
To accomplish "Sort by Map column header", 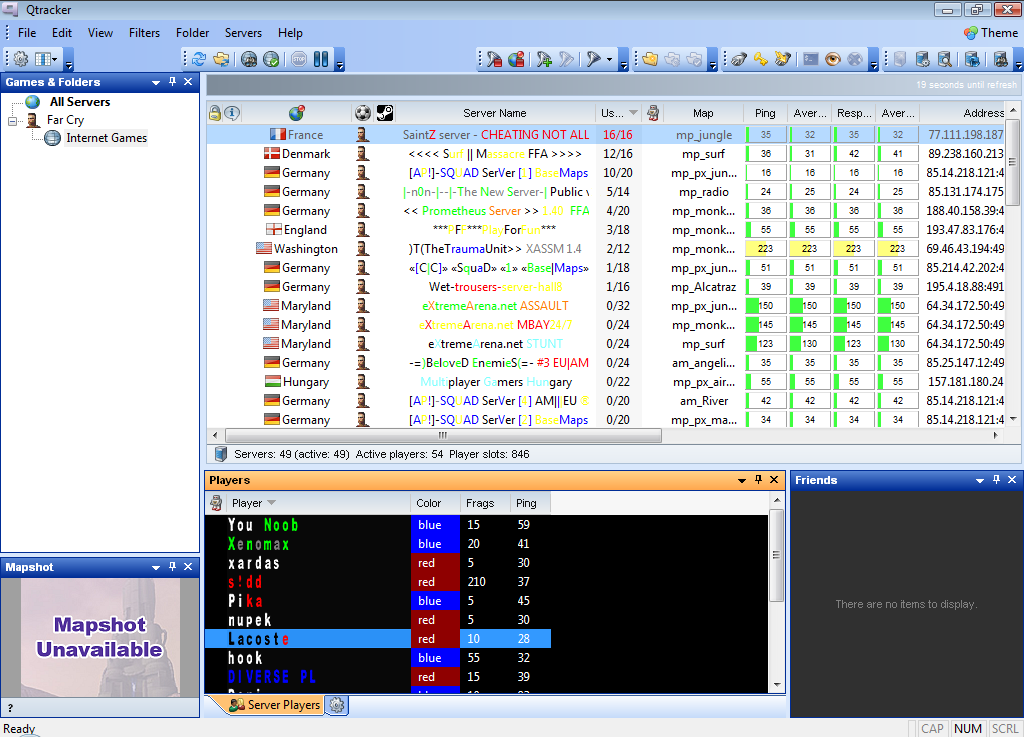I will [703, 113].
